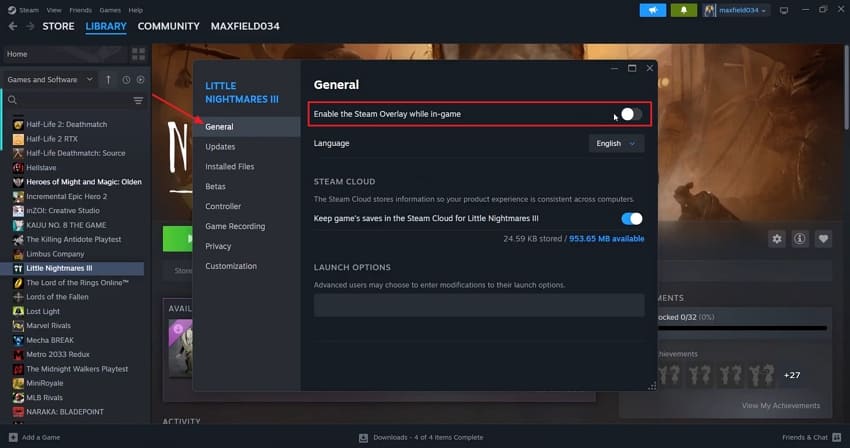Click the View My Achievements link
850x448 pixels.
[781, 406]
